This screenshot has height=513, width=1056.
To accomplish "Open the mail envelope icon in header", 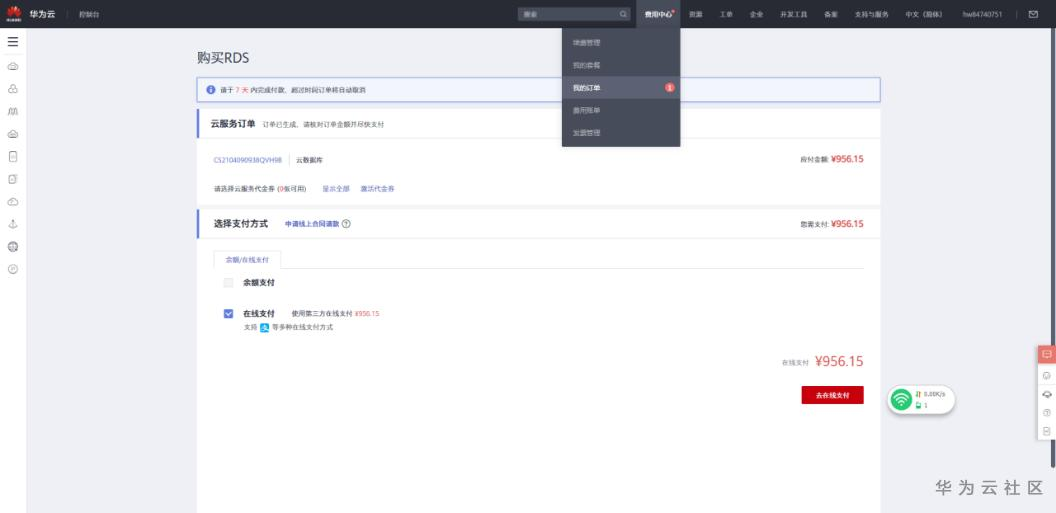I will tap(1033, 14).
